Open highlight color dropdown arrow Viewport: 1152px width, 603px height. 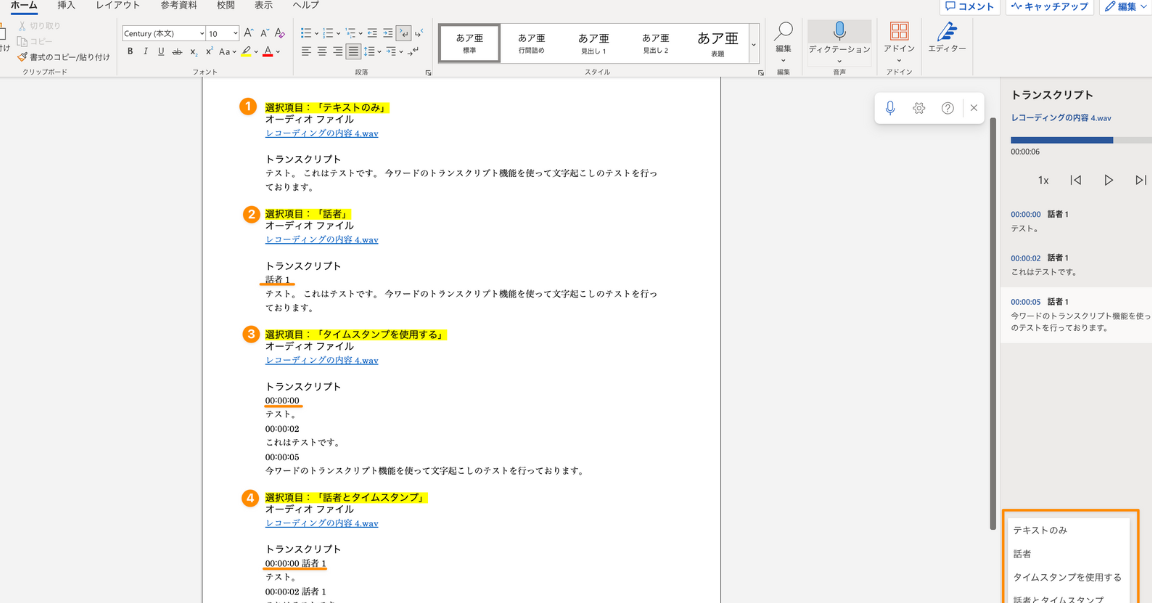[256, 52]
